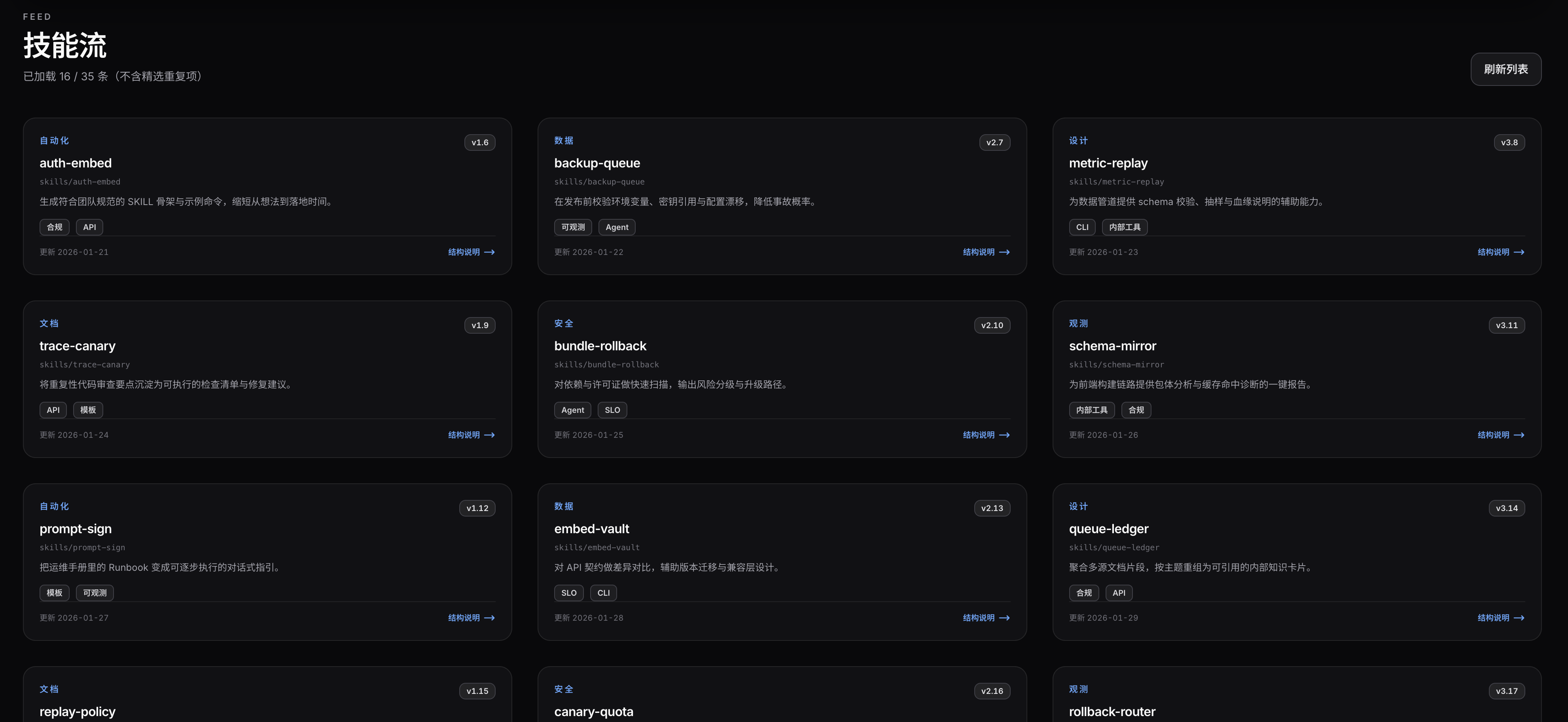Open 结构说明 link on auth-embed card
Viewport: 1568px width, 722px height.
[x=471, y=252]
